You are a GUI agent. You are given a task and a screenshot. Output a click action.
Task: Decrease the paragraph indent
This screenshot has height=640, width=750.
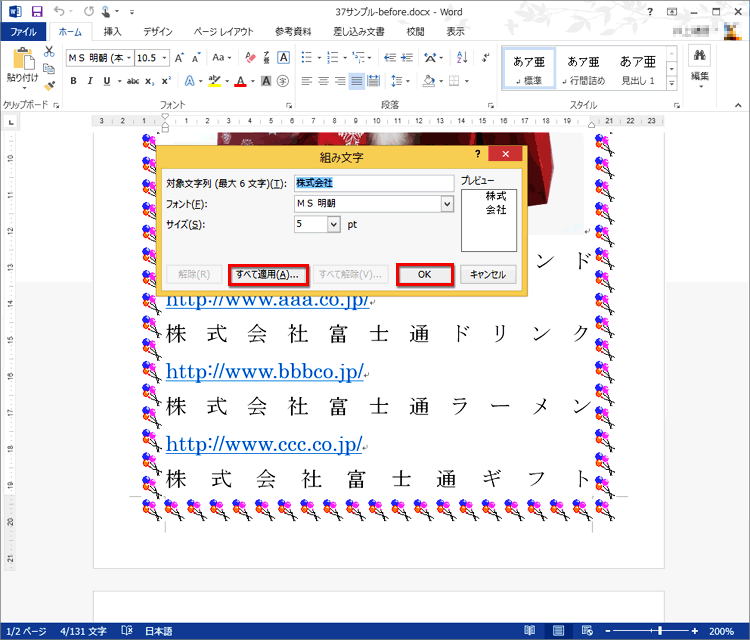[x=390, y=58]
